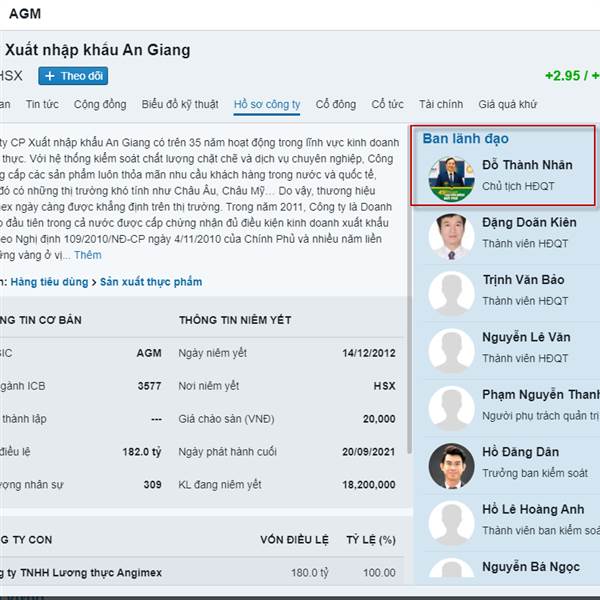Click Nguyễn Lê Văn's placeholder avatar
Screen dimensions: 600x600
452,351
